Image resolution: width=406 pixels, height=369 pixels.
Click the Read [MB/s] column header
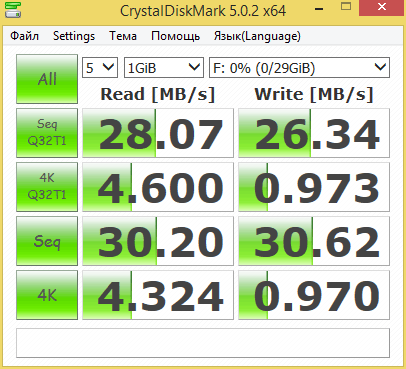point(158,94)
